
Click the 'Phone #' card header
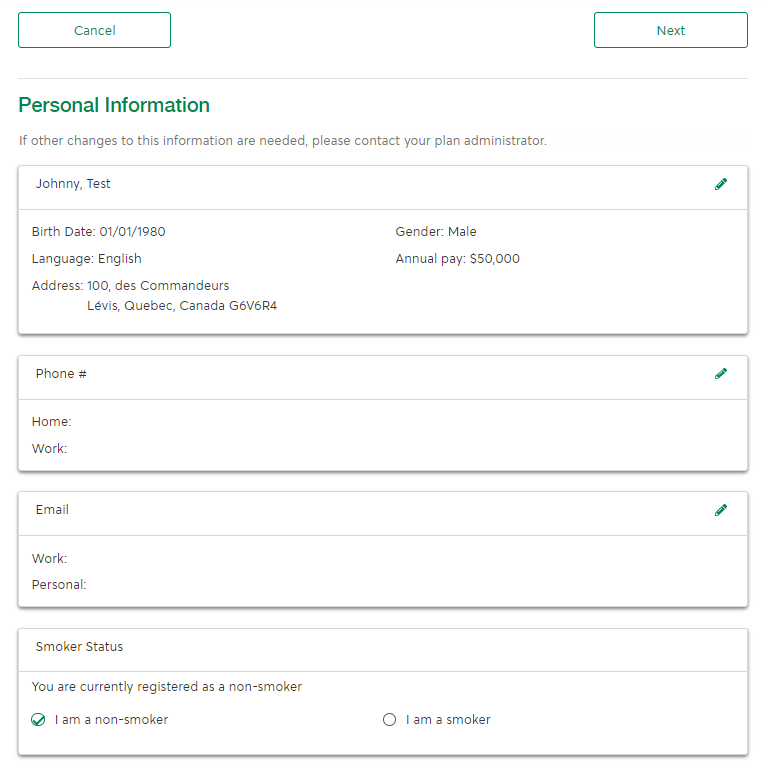[x=61, y=374]
